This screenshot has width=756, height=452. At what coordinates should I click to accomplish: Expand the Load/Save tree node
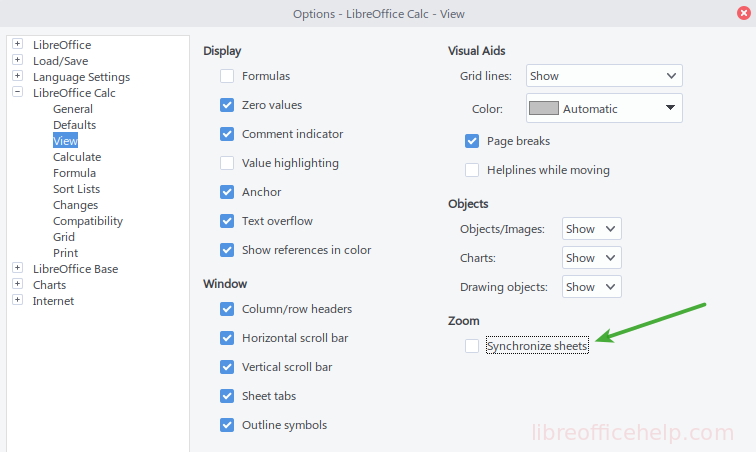point(17,60)
